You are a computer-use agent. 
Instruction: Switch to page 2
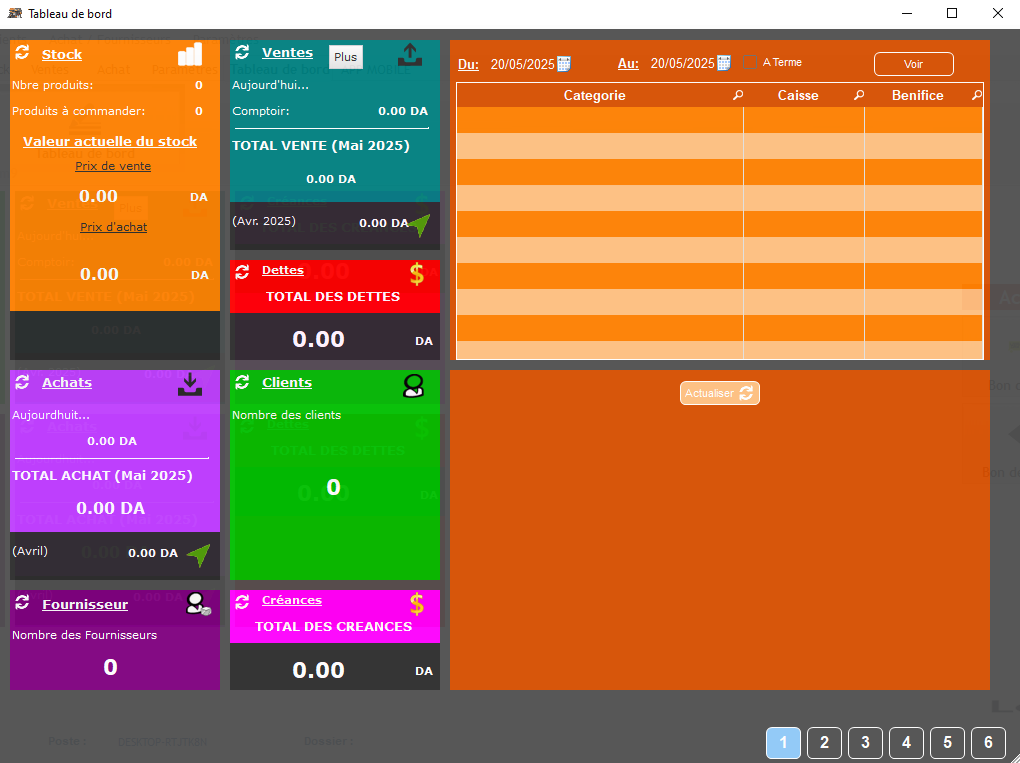[824, 742]
